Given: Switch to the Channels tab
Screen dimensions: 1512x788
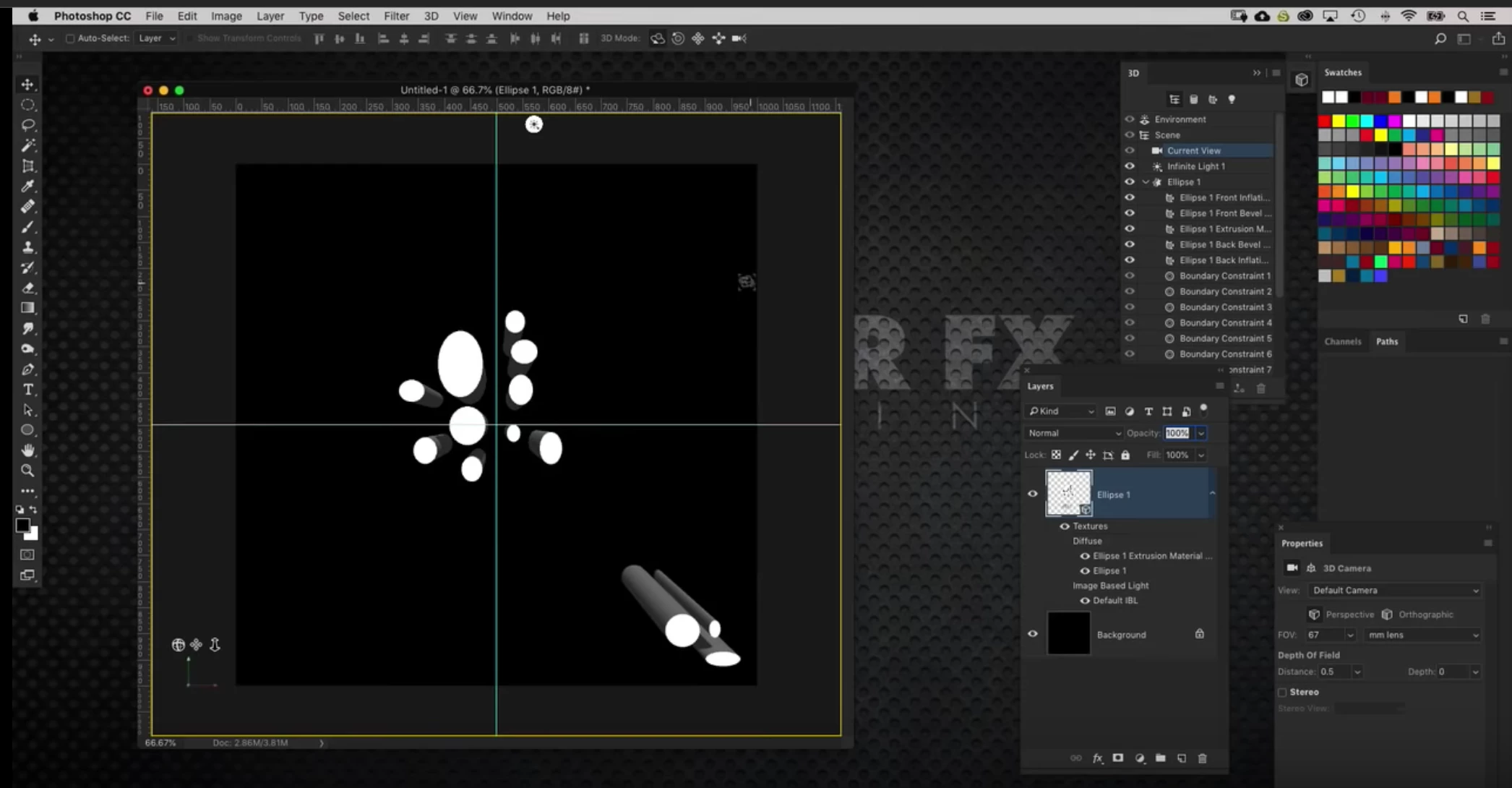Looking at the screenshot, I should [1342, 341].
